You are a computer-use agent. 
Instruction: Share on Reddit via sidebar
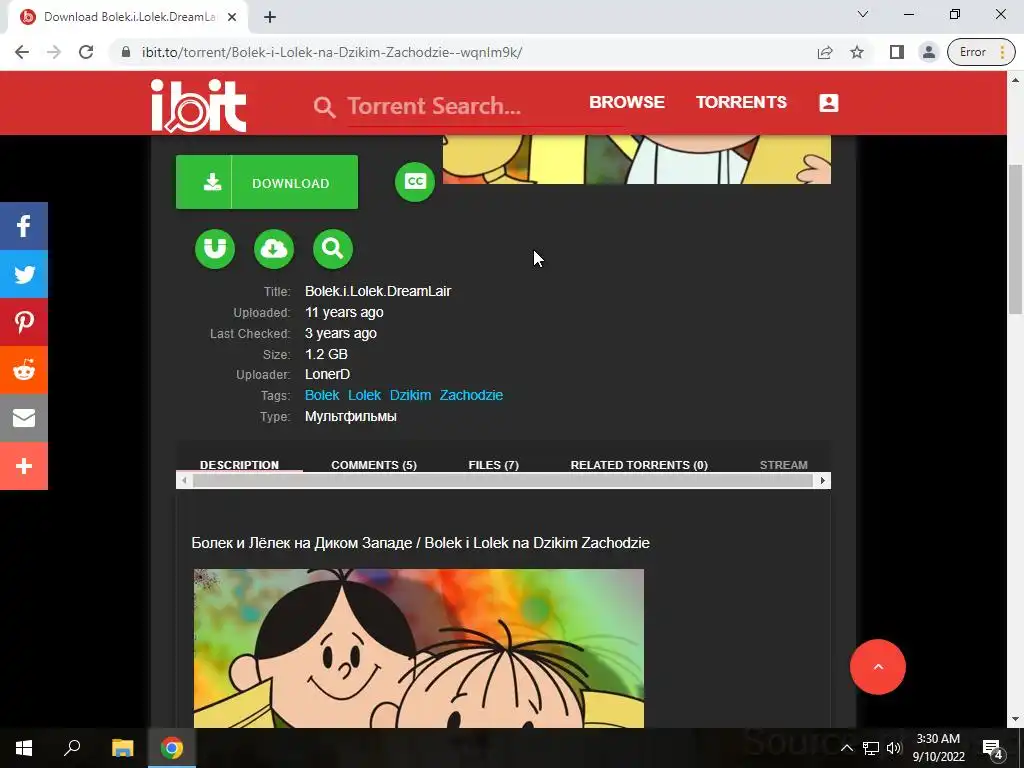[x=24, y=370]
